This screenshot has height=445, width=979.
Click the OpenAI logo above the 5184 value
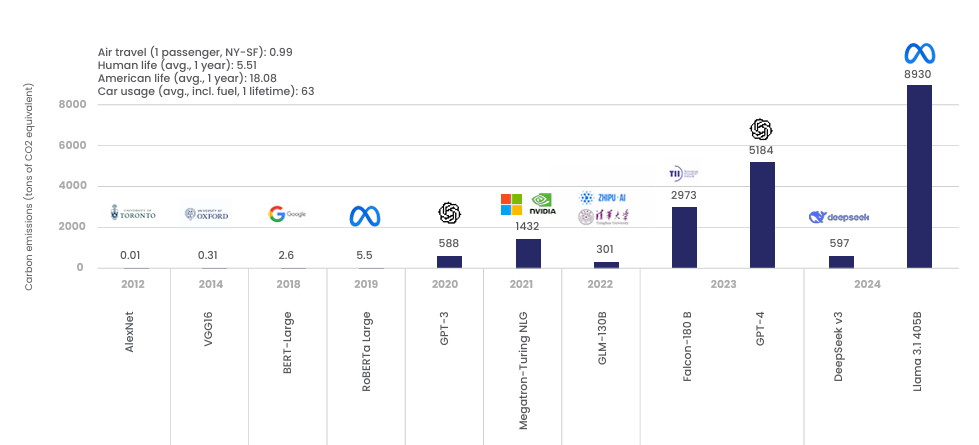point(761,129)
